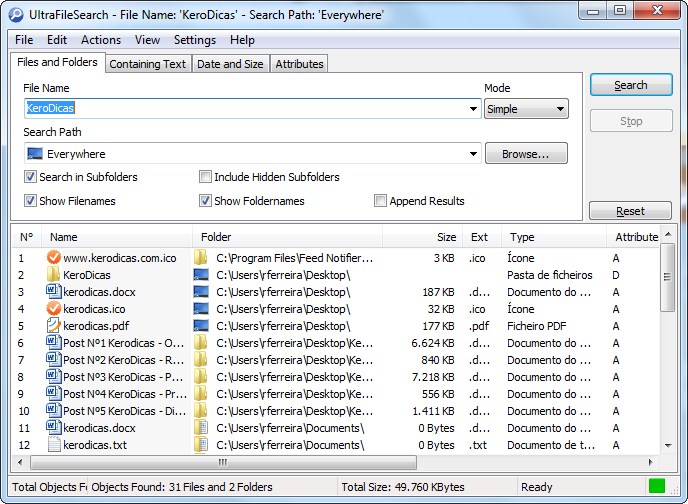Viewport: 688px width, 504px height.
Task: Click the Reset button
Action: (x=630, y=211)
